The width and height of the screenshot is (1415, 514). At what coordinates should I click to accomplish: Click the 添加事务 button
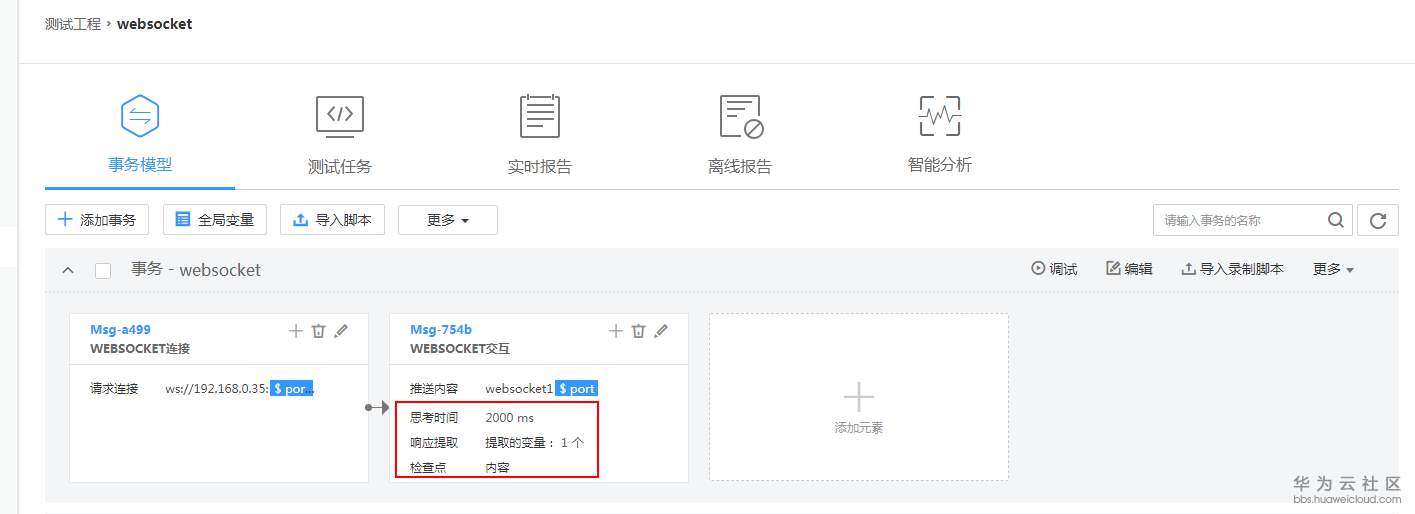97,220
